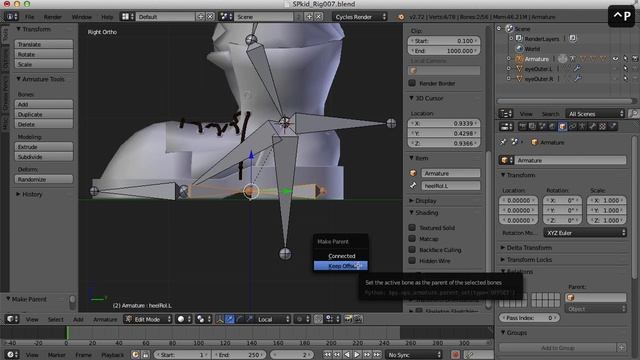Enable the Matcap checkbox
This screenshot has height=360, width=640.
click(412, 238)
